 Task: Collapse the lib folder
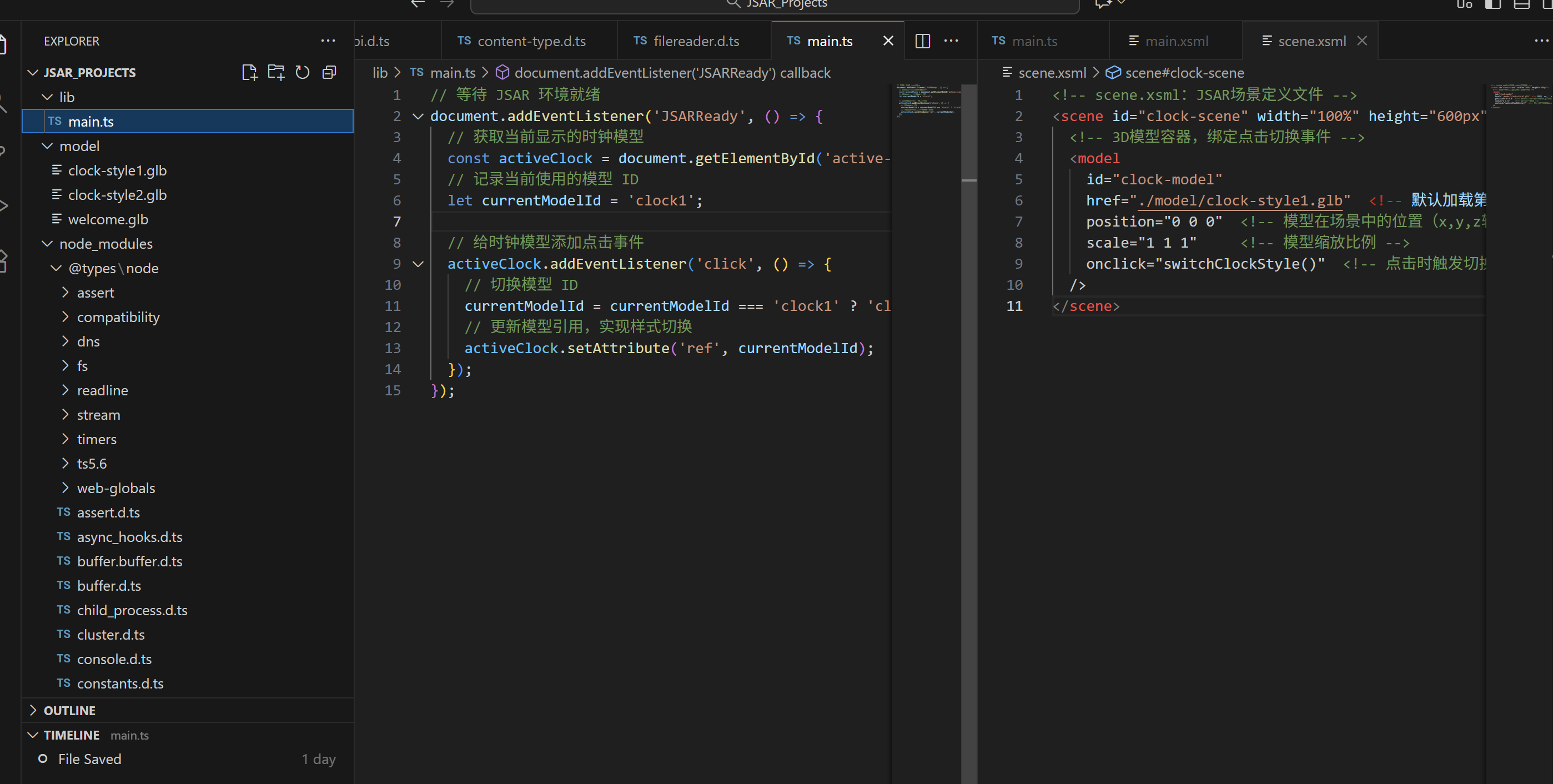(x=48, y=97)
